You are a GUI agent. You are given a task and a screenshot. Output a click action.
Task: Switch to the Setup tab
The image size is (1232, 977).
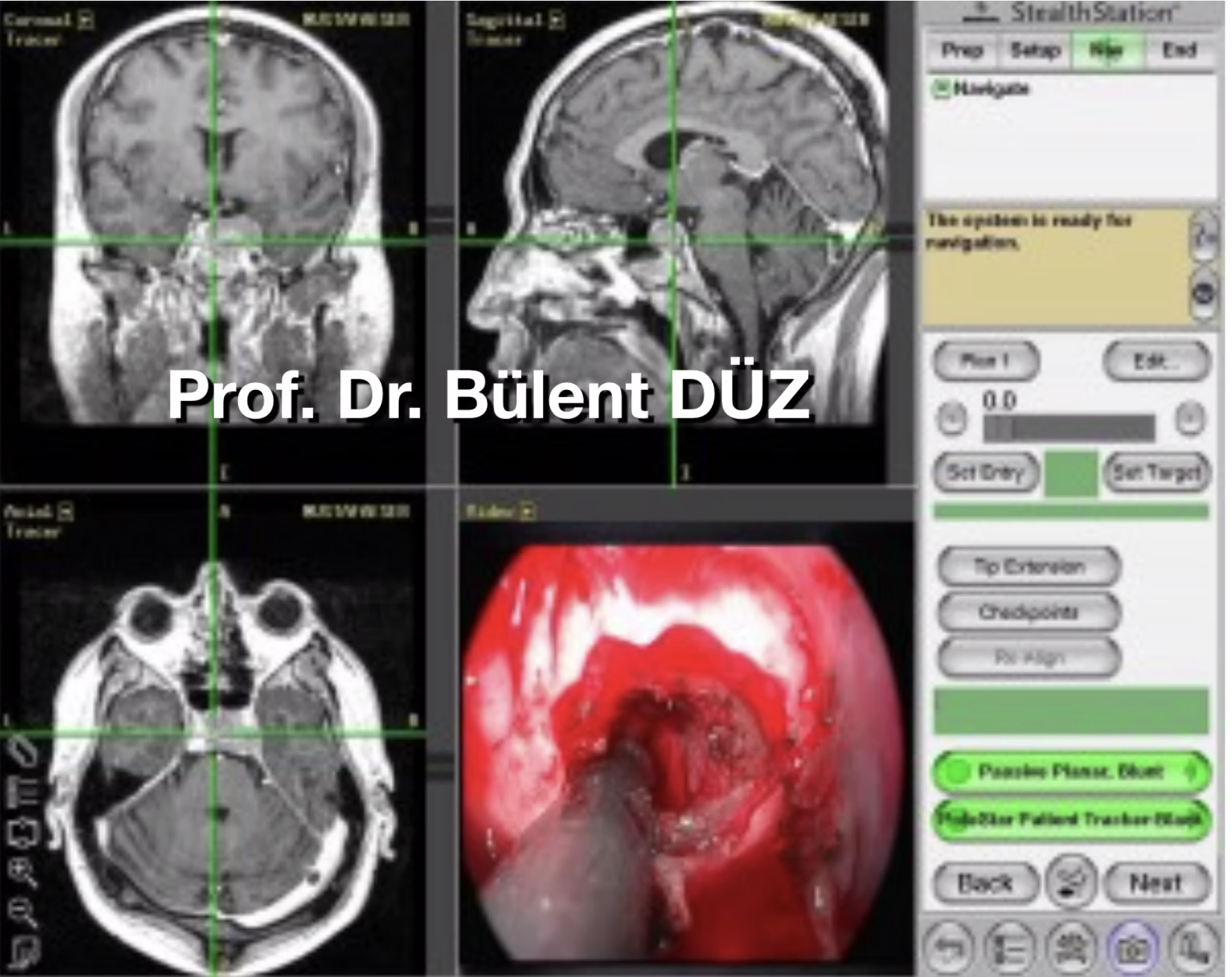point(1035,50)
